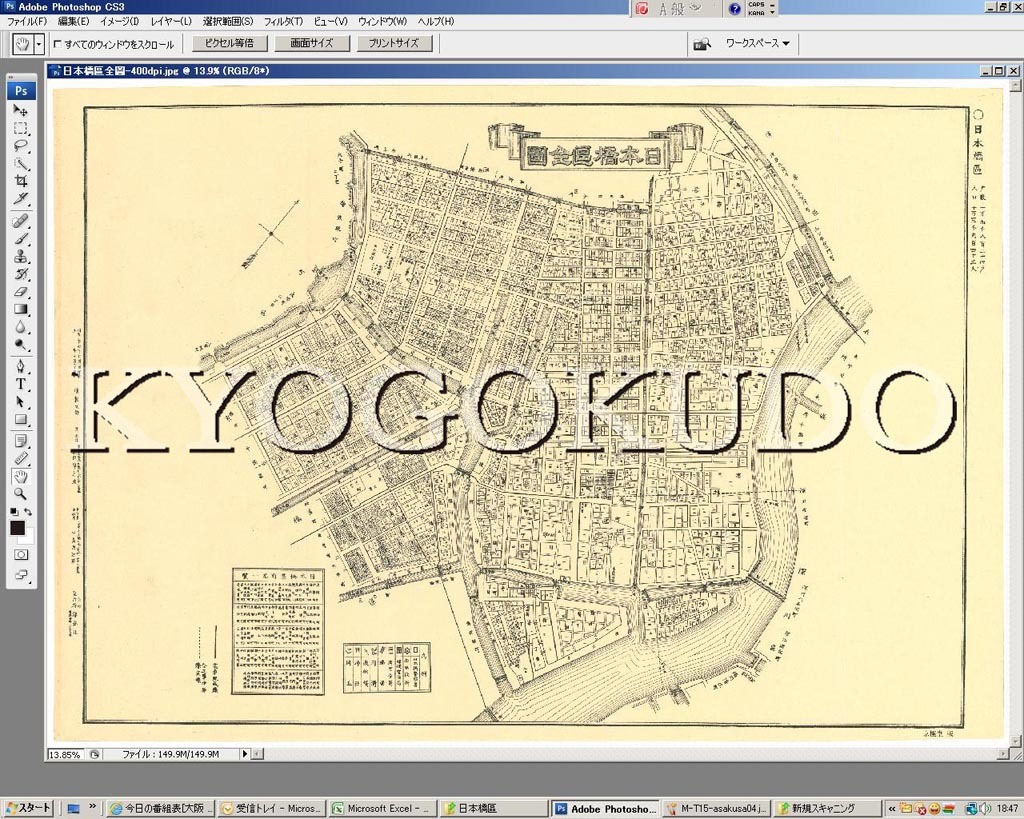Viewport: 1024px width, 819px height.
Task: Expand hidden system tray icons
Action: point(892,809)
